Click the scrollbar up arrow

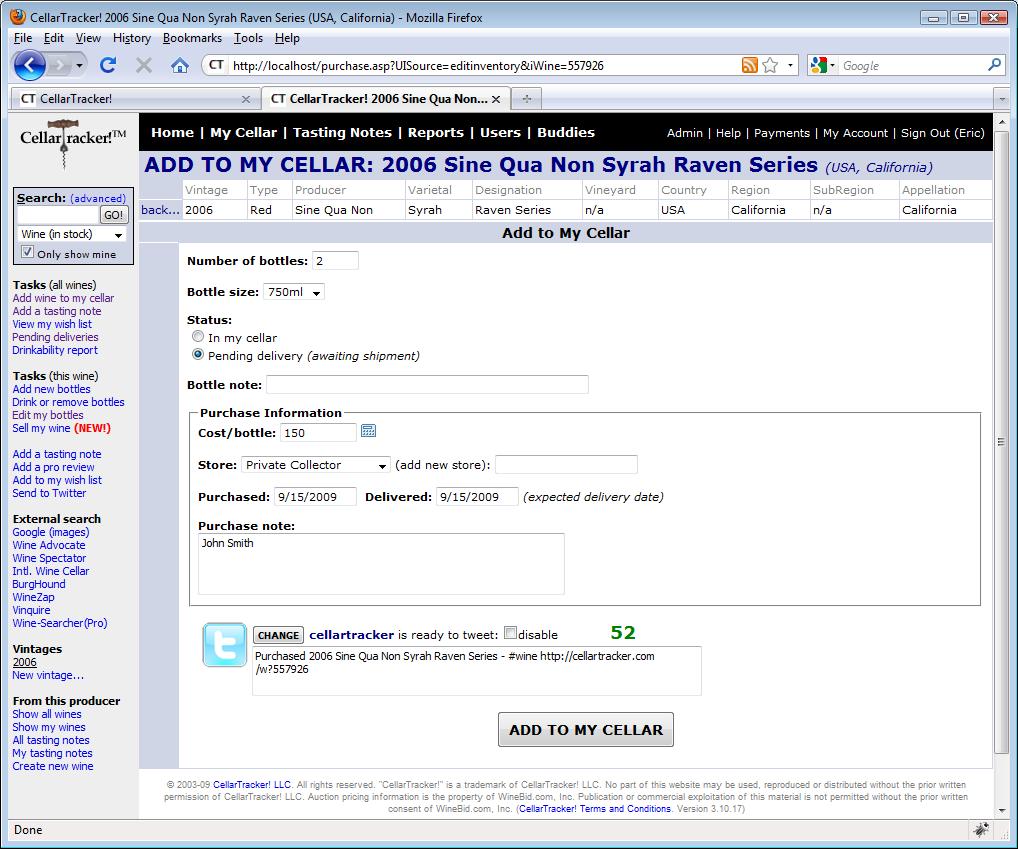pyautogui.click(x=1001, y=121)
